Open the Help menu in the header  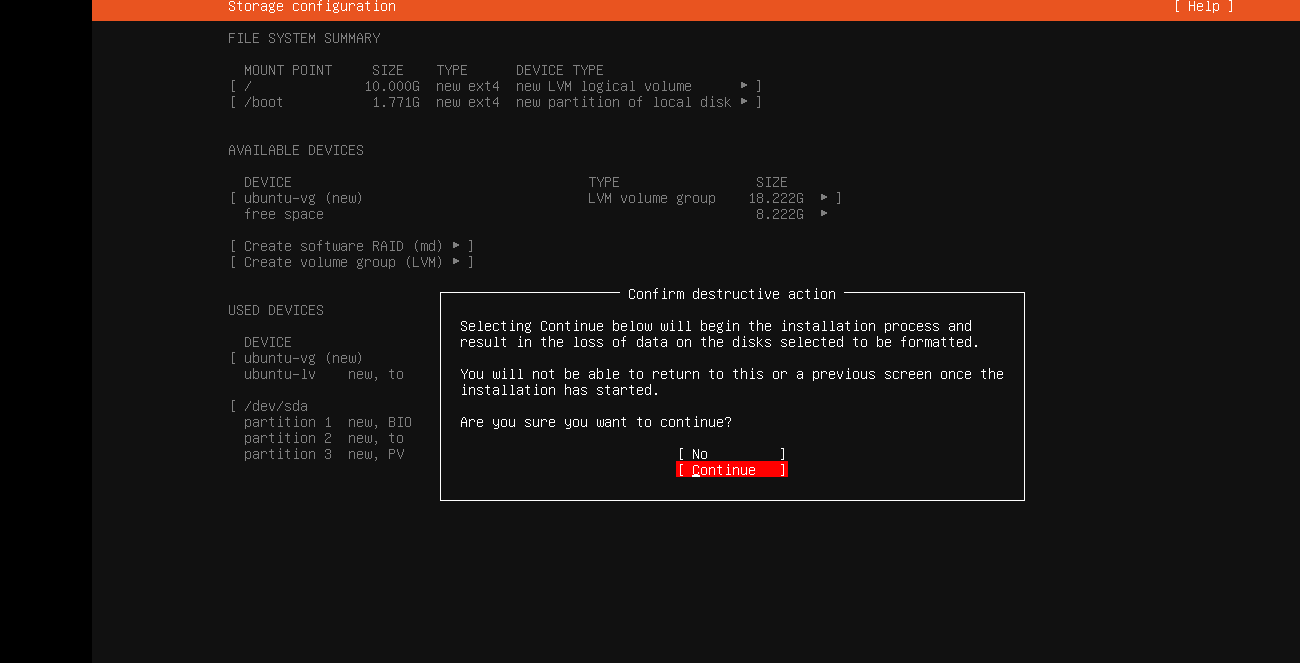(1203, 7)
